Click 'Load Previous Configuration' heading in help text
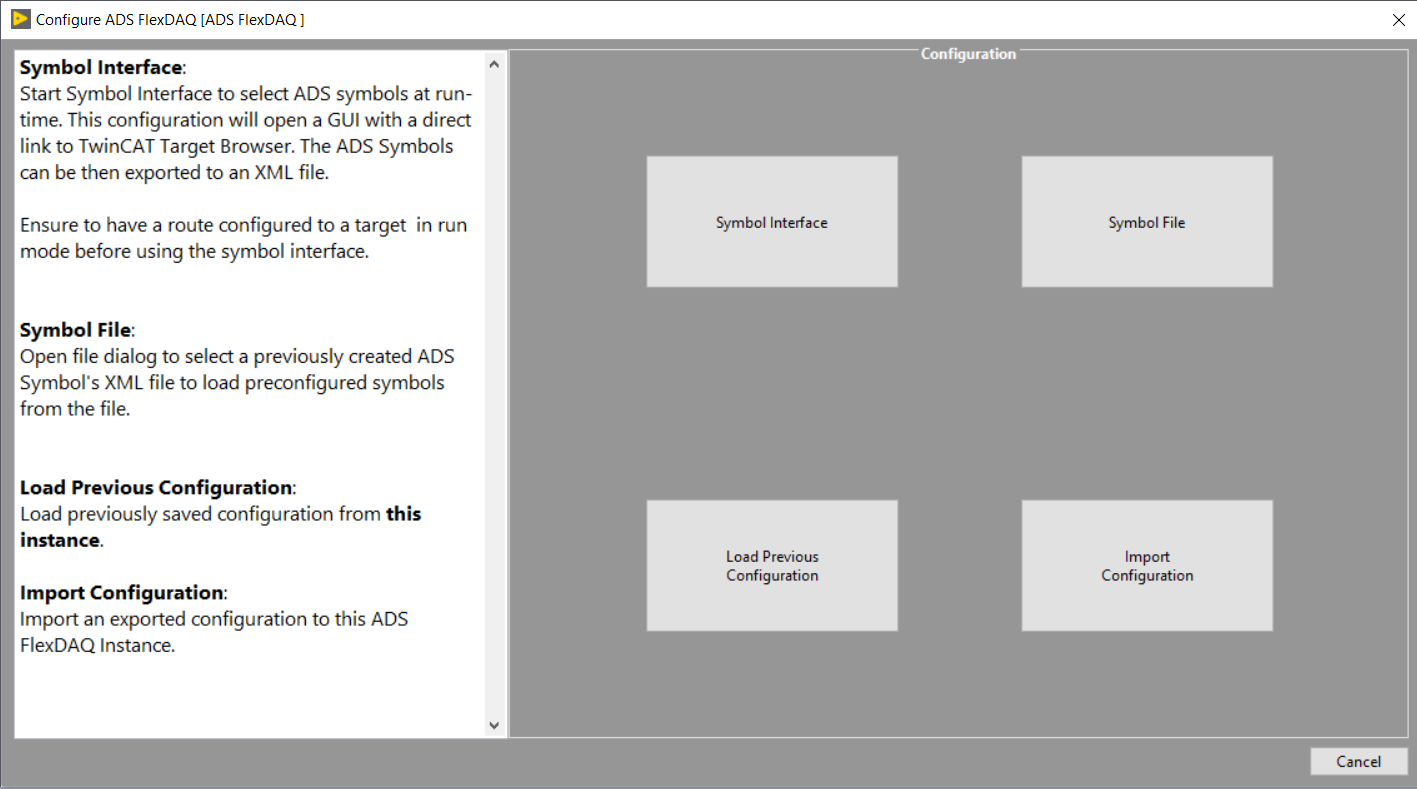The width and height of the screenshot is (1417, 789). tap(156, 488)
